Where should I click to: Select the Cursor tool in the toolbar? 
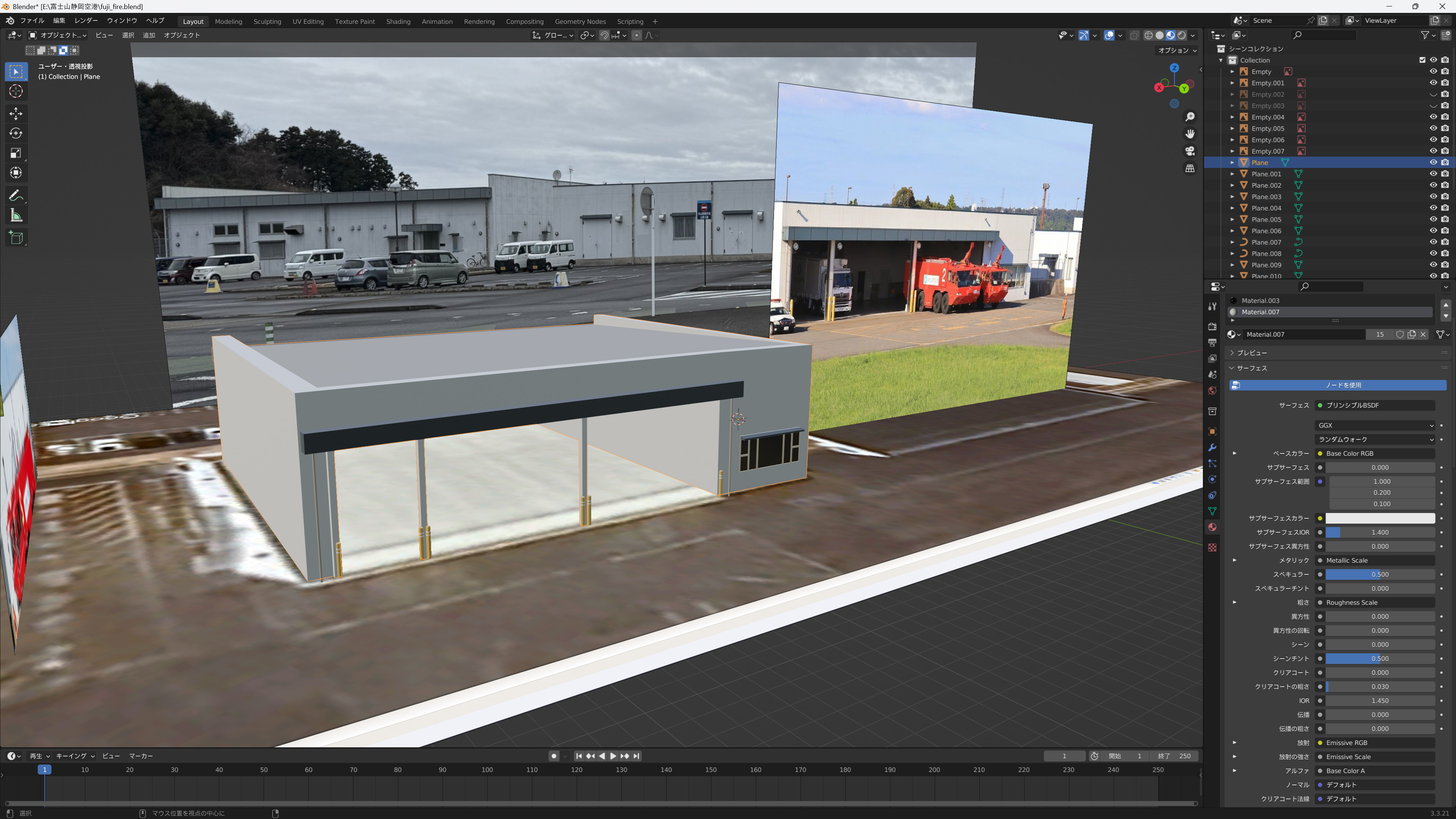(16, 91)
